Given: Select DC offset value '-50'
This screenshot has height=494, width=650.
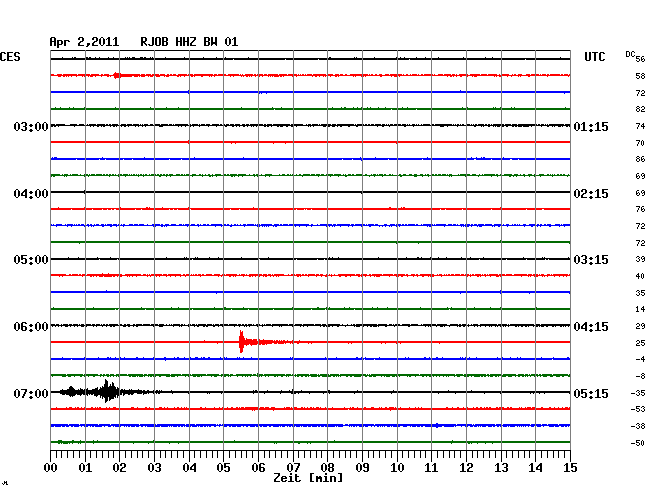Looking at the screenshot, I should (638, 443).
